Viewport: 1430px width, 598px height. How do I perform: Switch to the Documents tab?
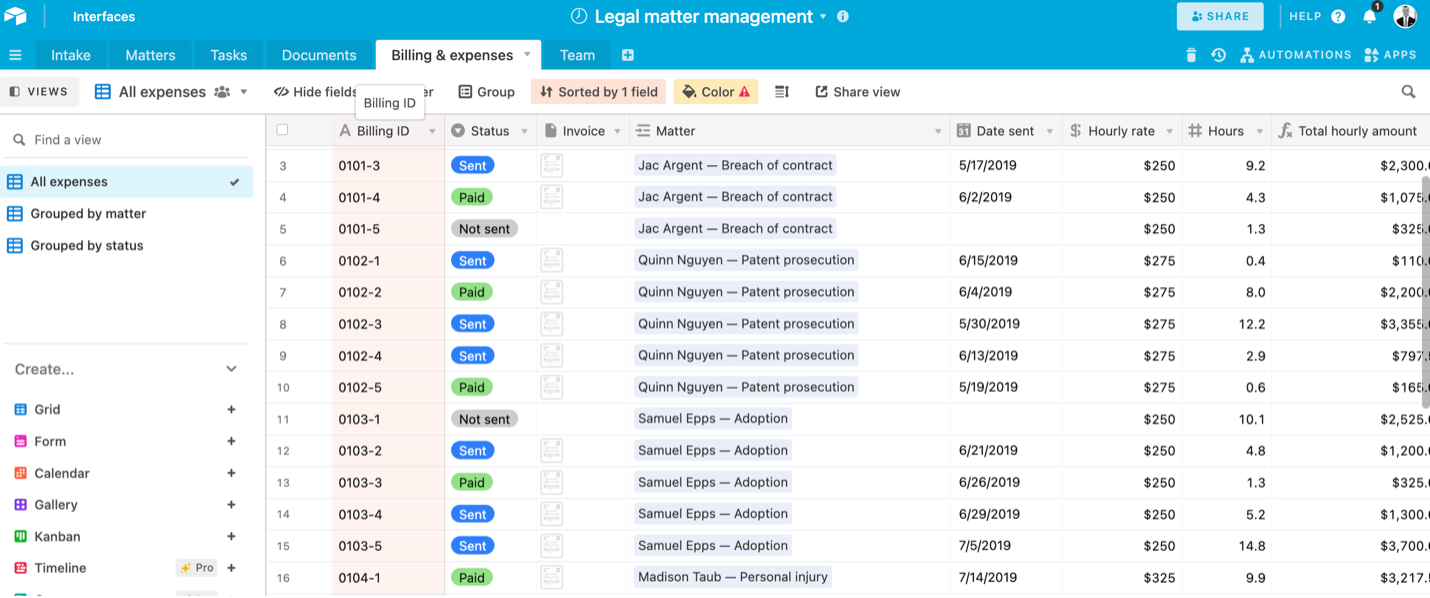319,55
